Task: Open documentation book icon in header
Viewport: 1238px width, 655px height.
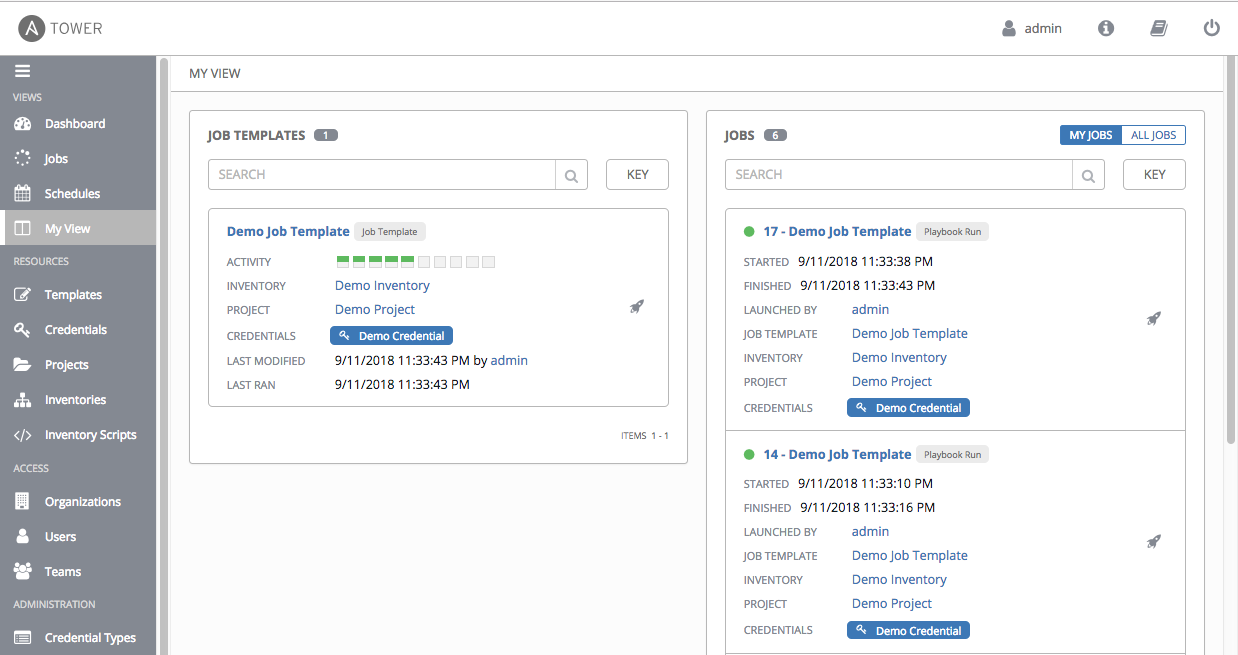Action: [x=1159, y=28]
